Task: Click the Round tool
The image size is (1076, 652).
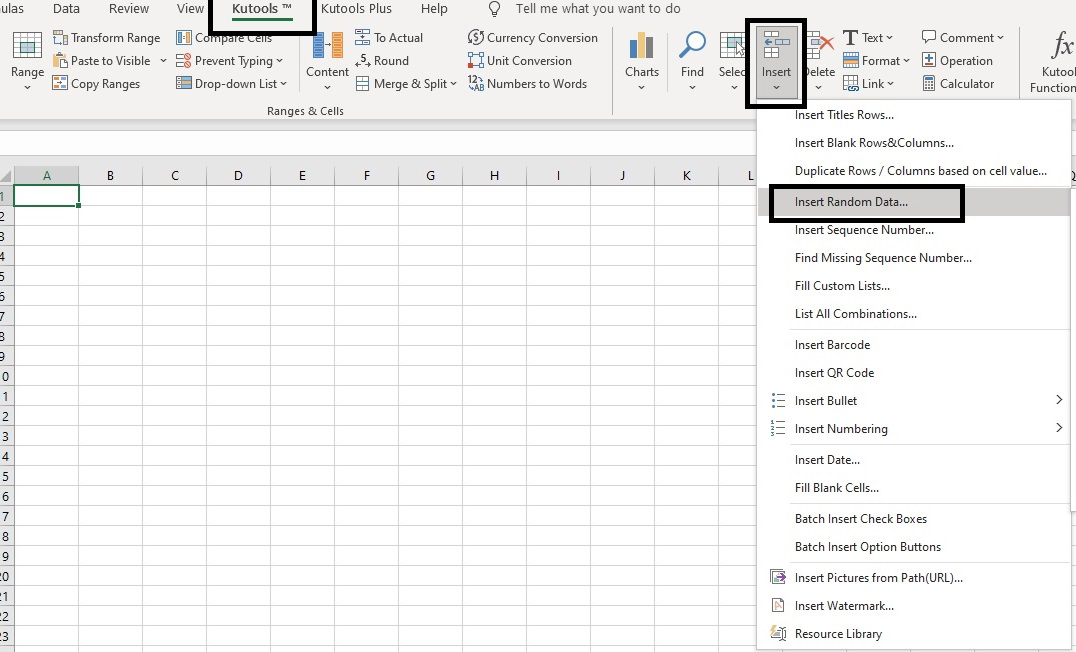Action: tap(382, 60)
